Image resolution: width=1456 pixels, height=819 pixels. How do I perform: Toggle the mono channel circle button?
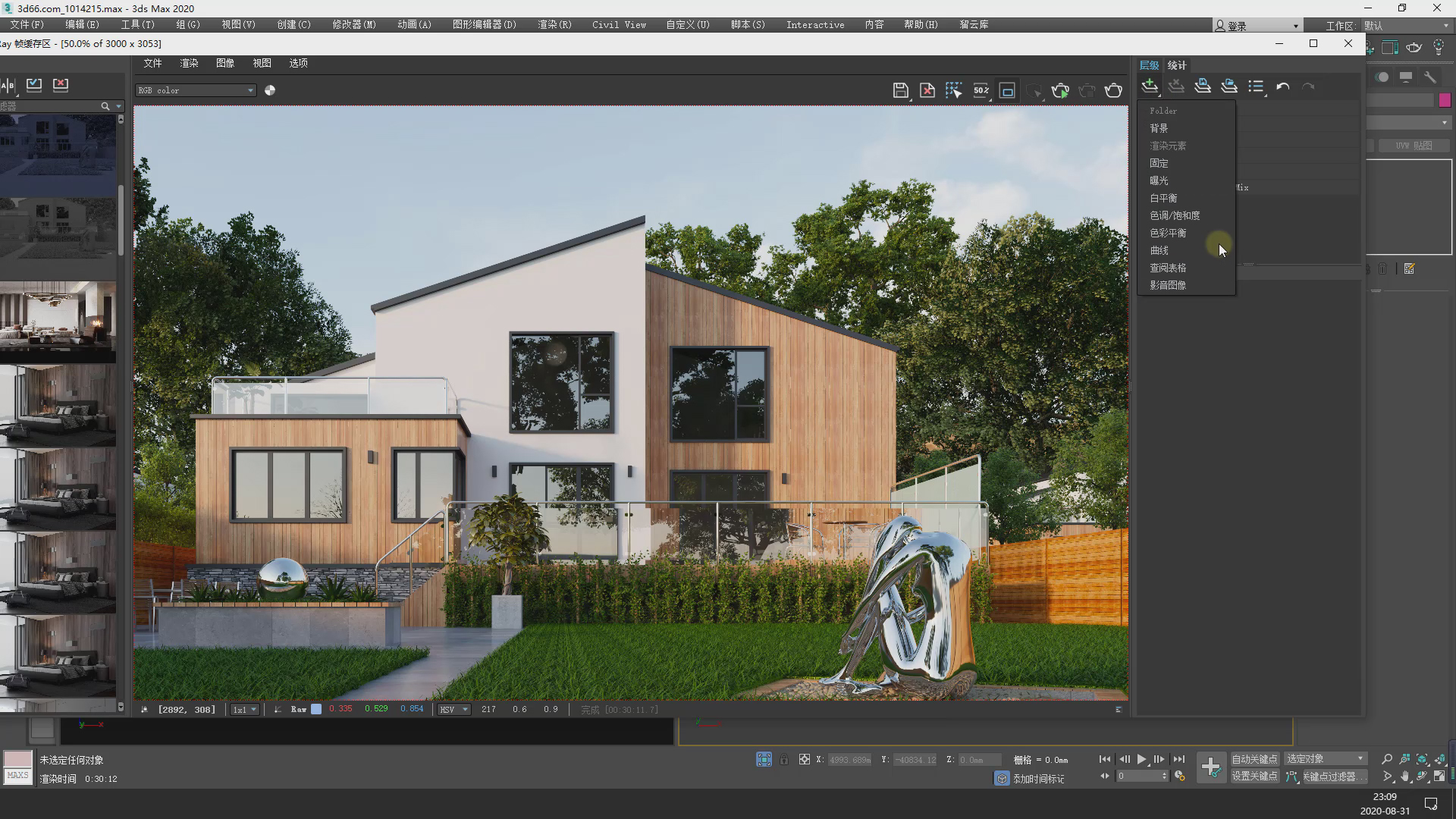point(270,90)
